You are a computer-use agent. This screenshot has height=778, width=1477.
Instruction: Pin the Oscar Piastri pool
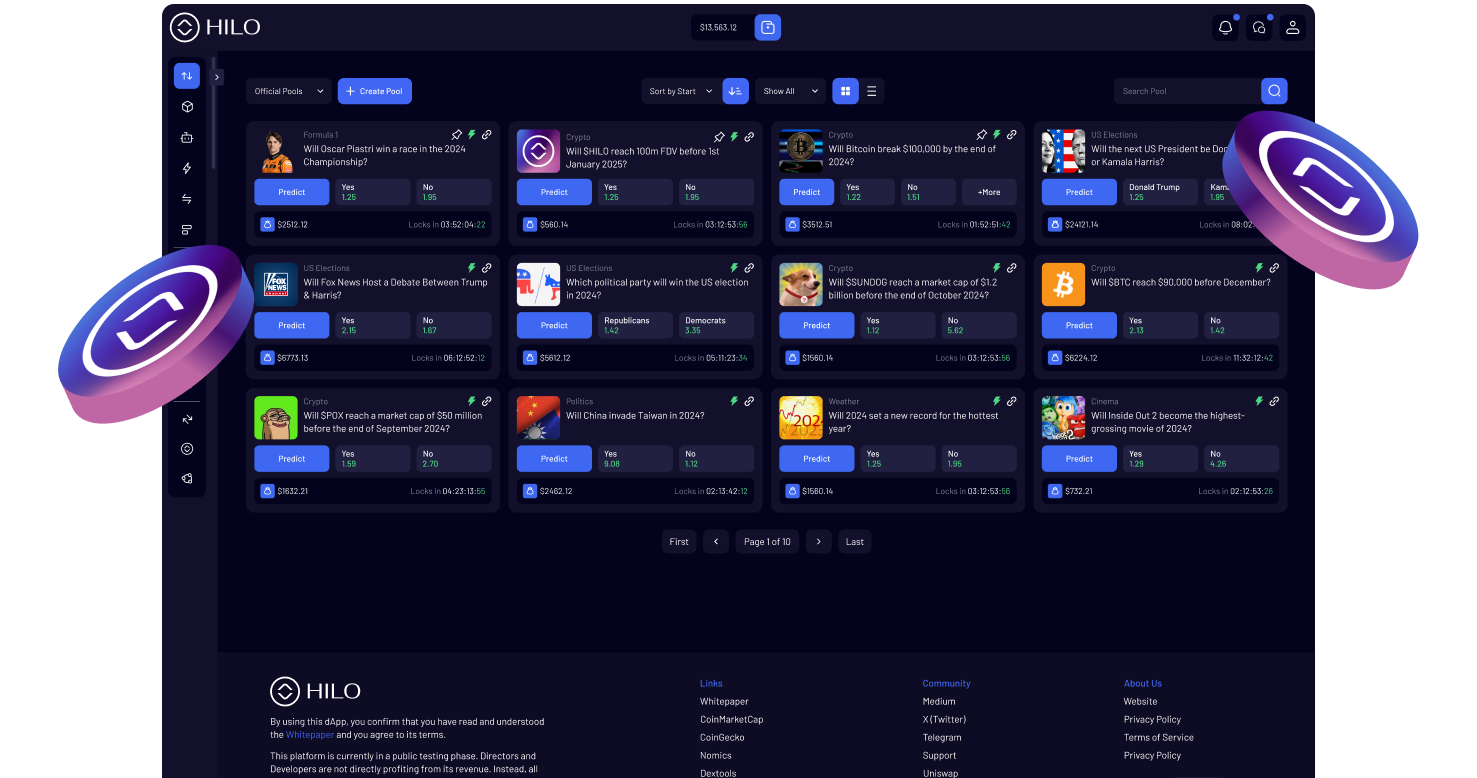(456, 135)
